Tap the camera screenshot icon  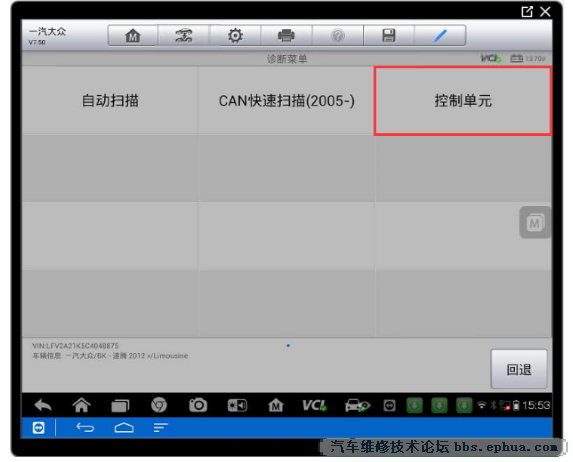(198, 405)
